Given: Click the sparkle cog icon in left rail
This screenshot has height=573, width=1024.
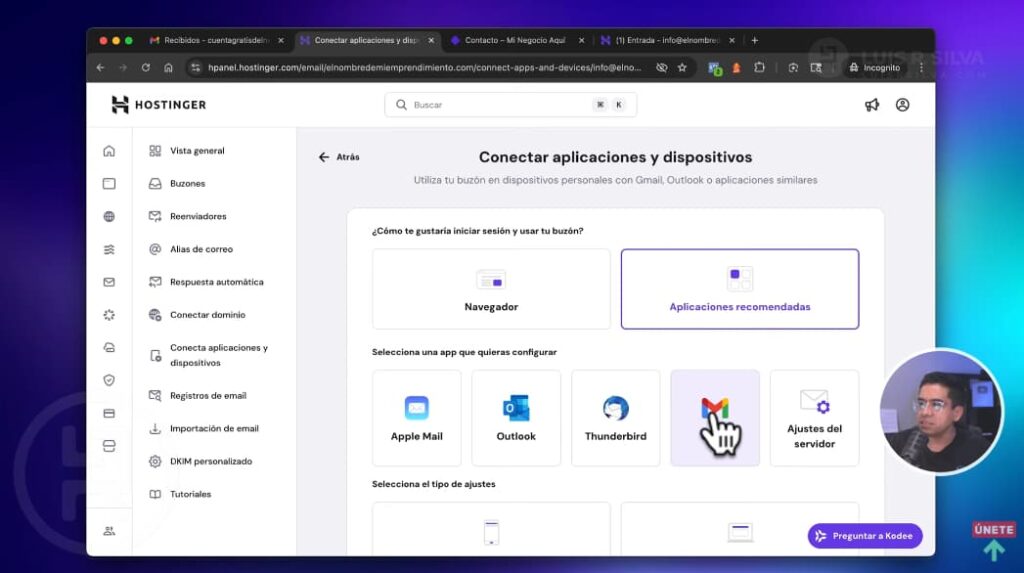Looking at the screenshot, I should [x=109, y=315].
